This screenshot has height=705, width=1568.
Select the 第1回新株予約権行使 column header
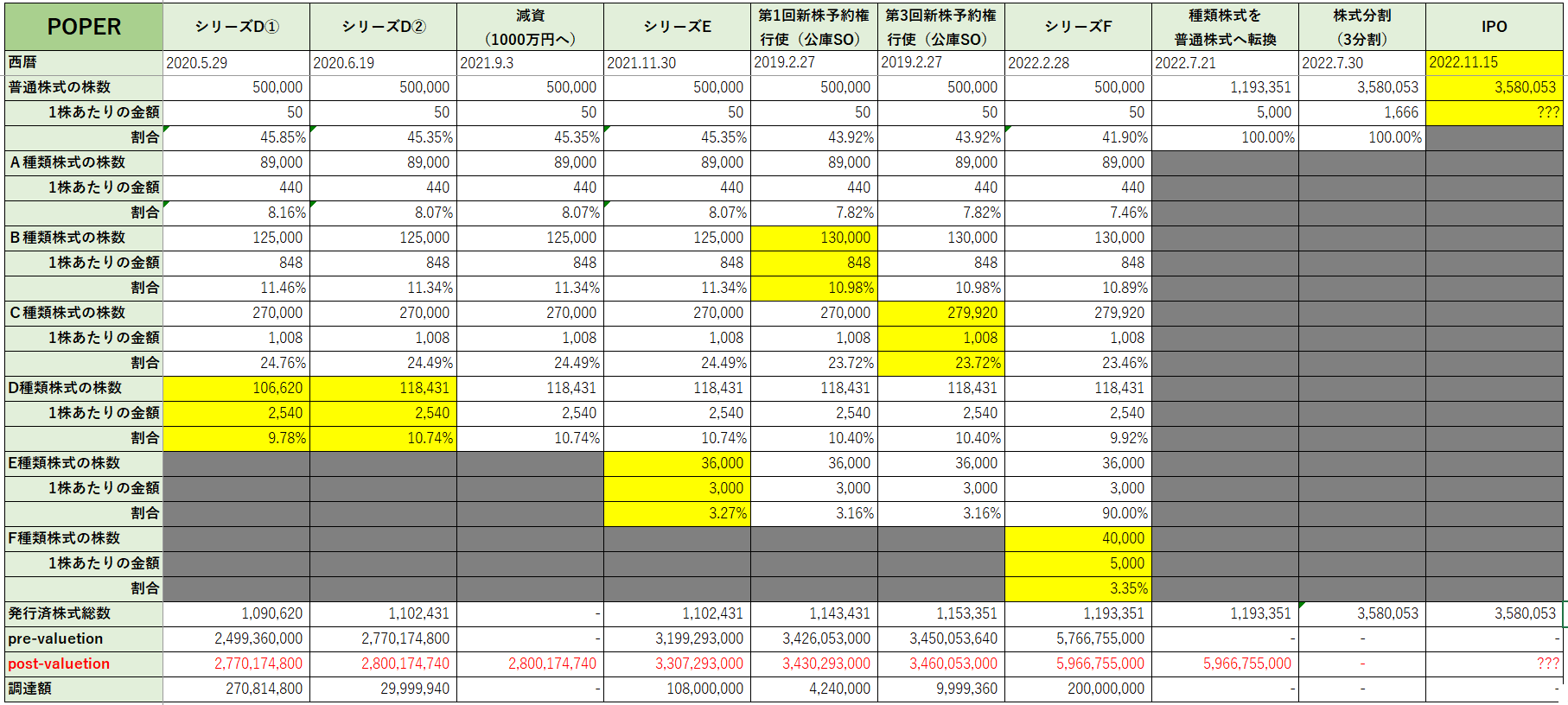(814, 27)
